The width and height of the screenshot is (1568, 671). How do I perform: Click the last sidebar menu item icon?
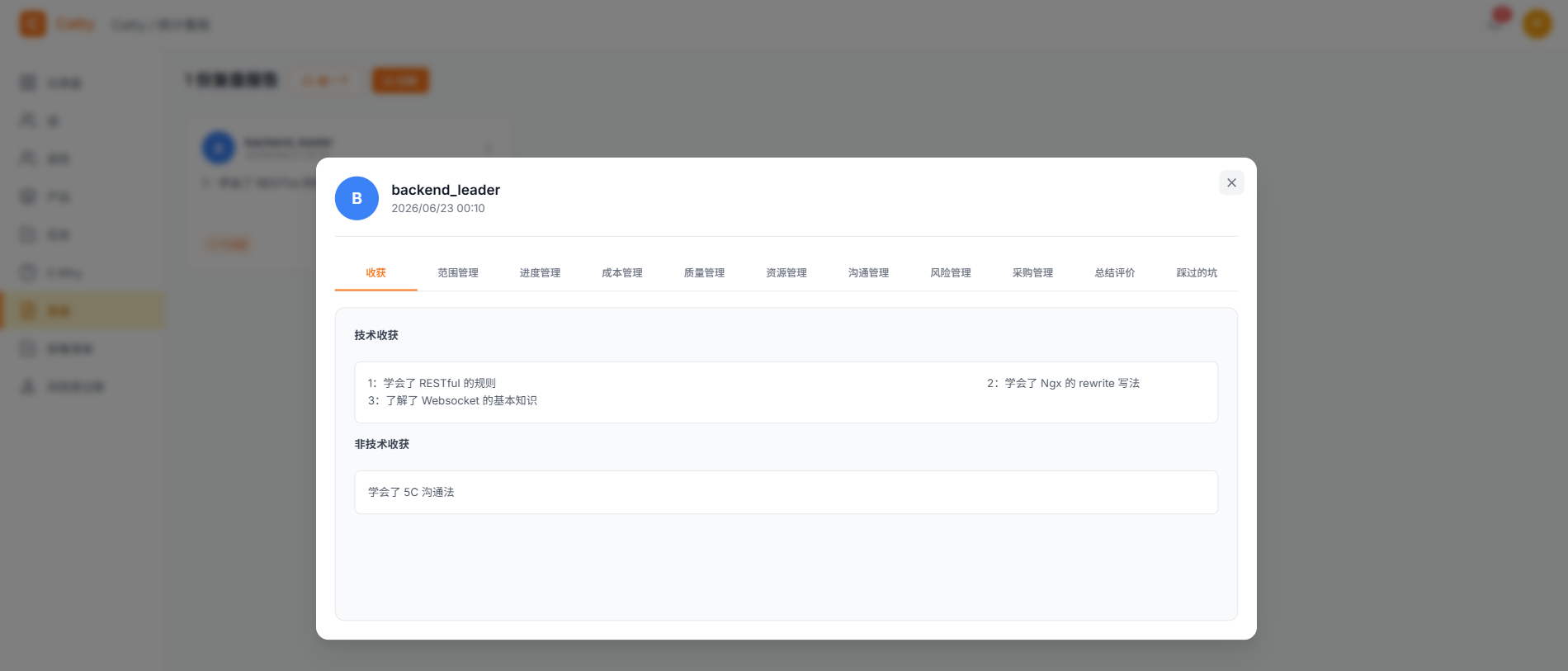tap(28, 386)
